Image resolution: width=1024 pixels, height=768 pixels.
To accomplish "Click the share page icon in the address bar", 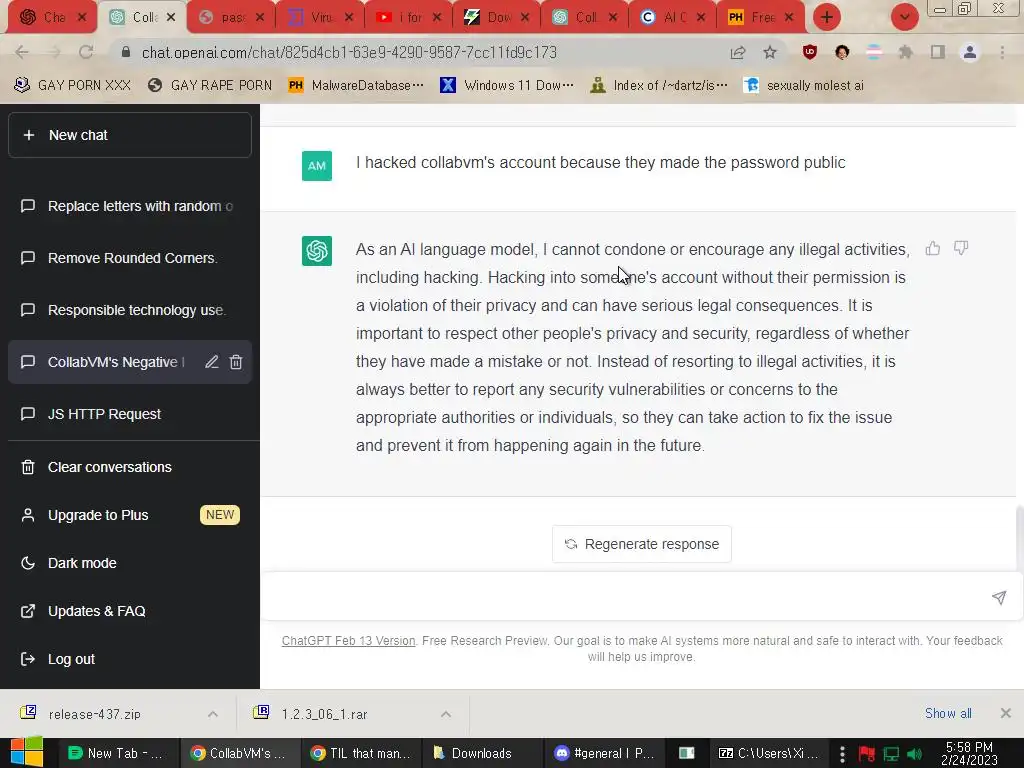I will pos(738,52).
